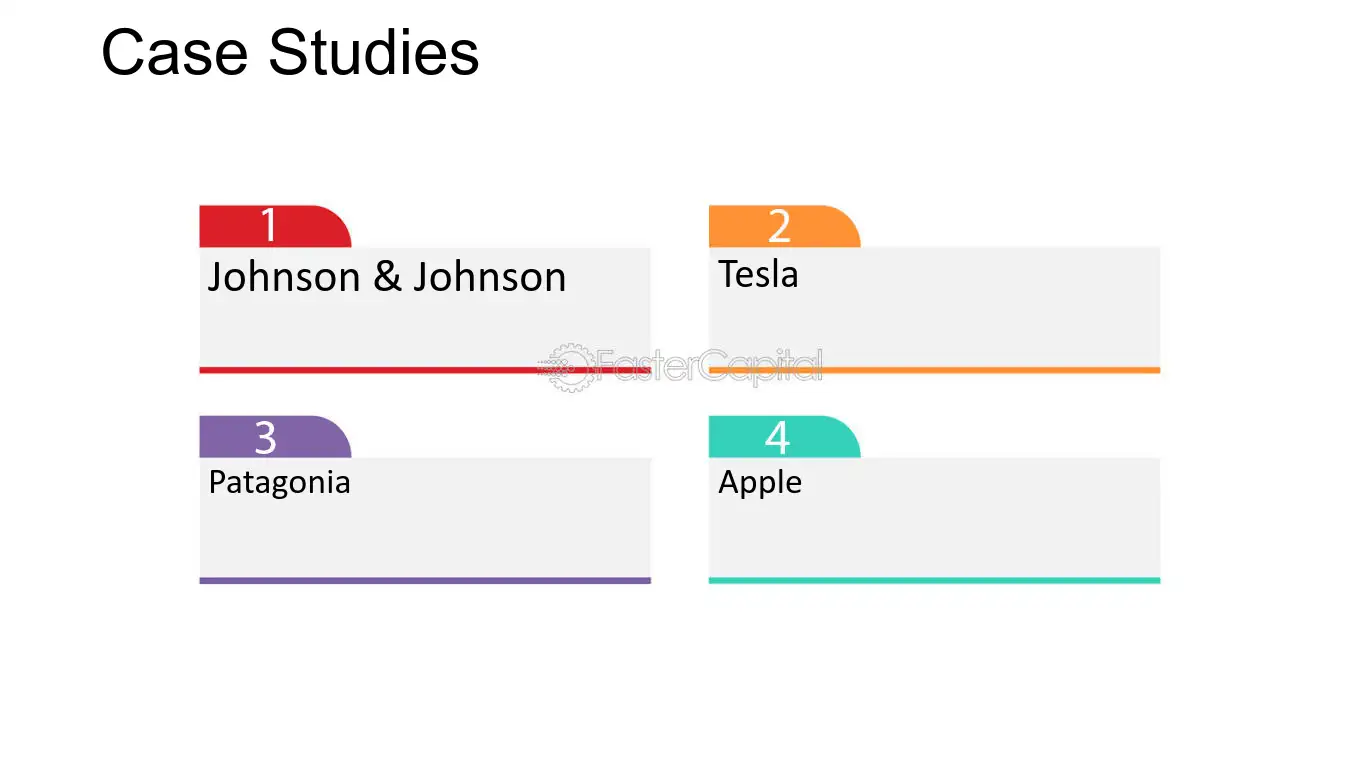
Task: Click the red underline bar below Johnson & Johnson
Action: point(425,370)
